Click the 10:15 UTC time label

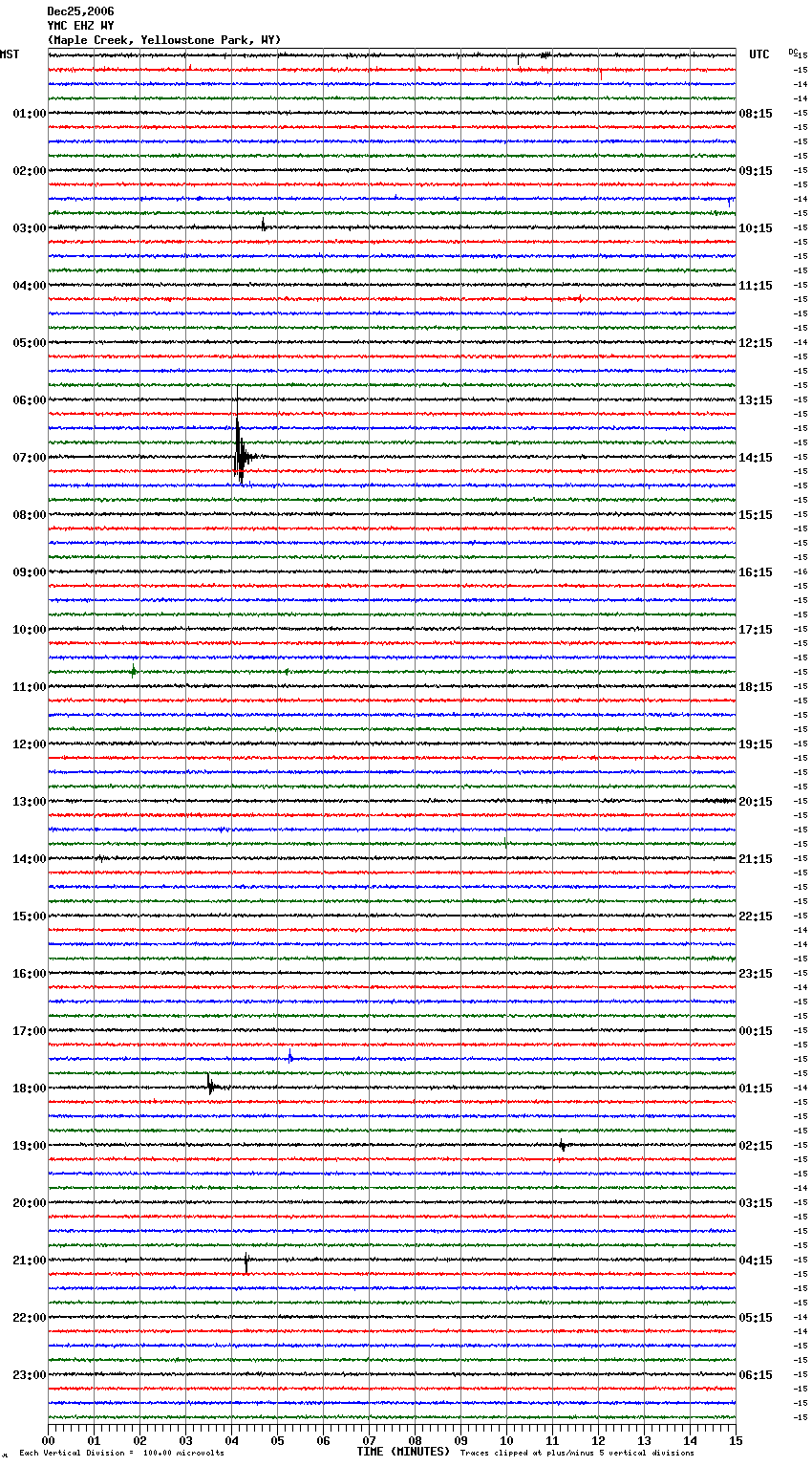pyautogui.click(x=756, y=228)
